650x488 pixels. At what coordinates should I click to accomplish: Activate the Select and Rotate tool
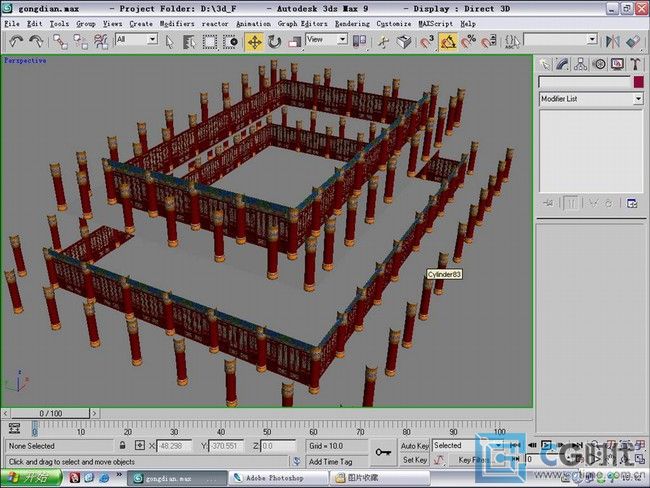click(x=274, y=41)
